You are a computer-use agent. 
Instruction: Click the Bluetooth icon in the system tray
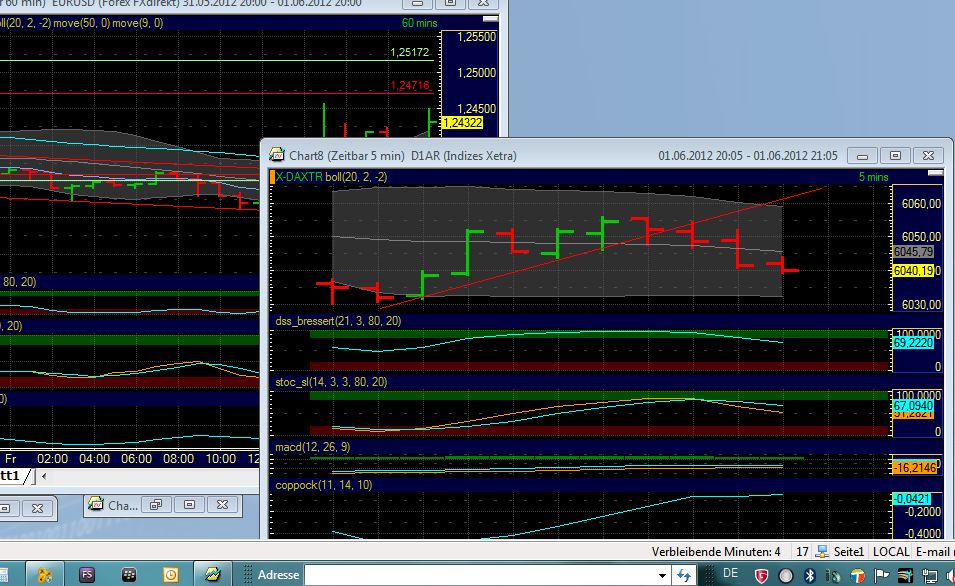(808, 576)
